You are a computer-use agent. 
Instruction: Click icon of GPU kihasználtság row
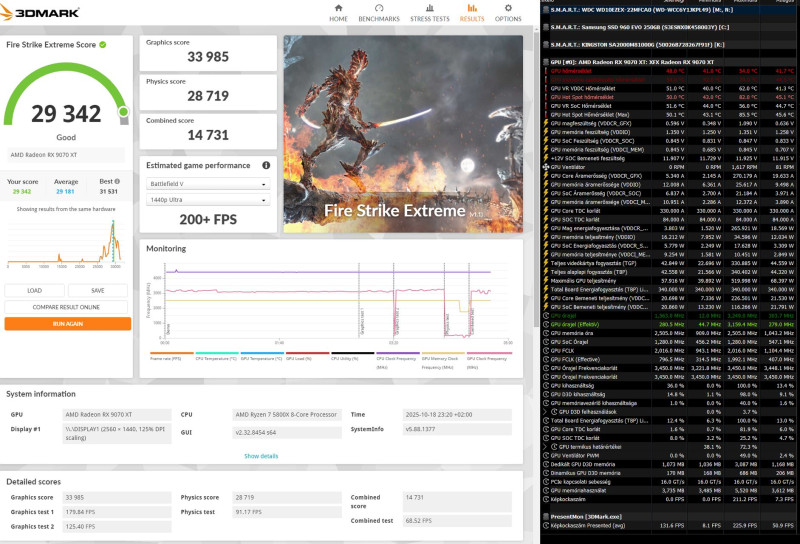click(x=545, y=385)
